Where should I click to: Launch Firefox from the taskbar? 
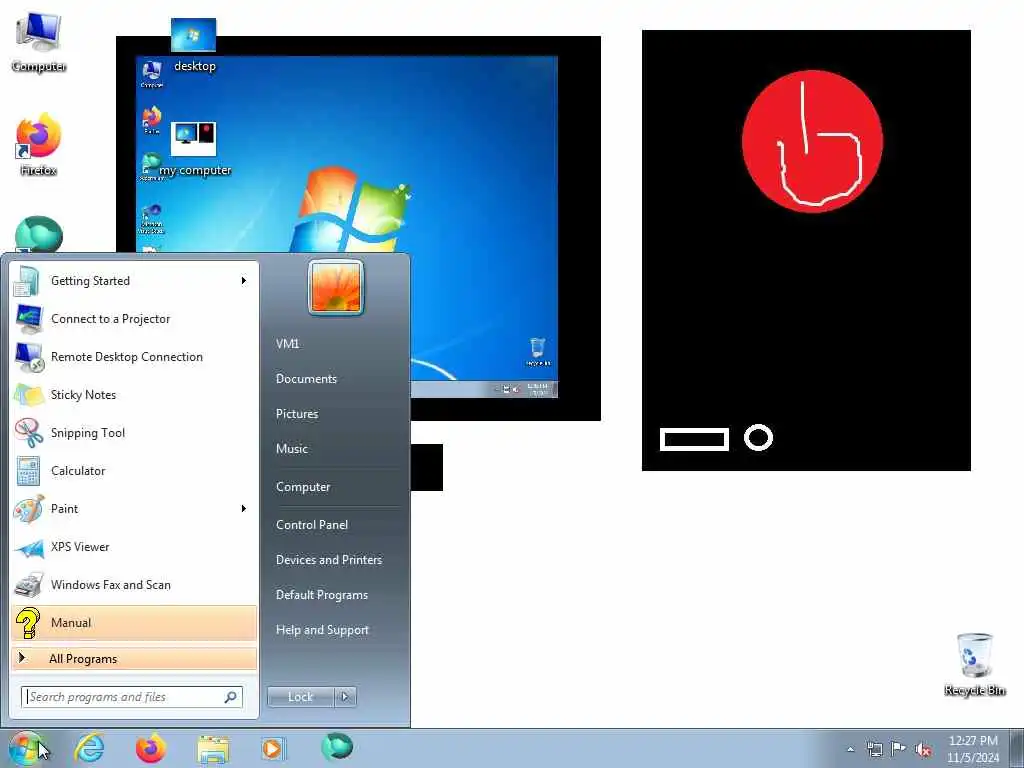(x=151, y=748)
